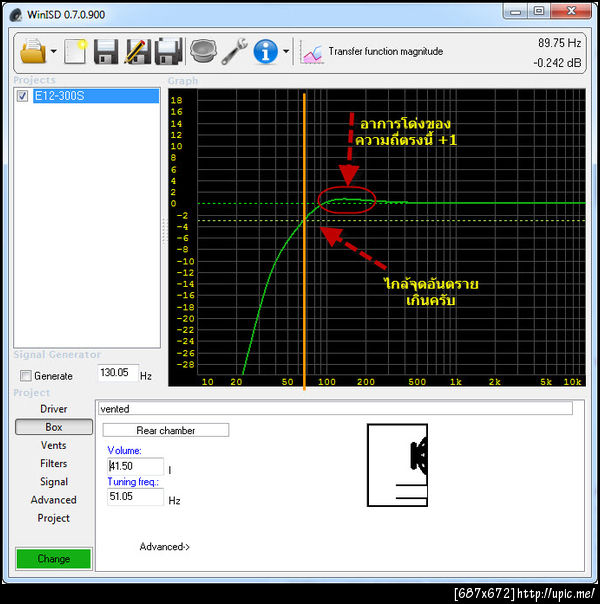The image size is (600, 604).
Task: Maximize the WinISD window
Action: pos(539,11)
